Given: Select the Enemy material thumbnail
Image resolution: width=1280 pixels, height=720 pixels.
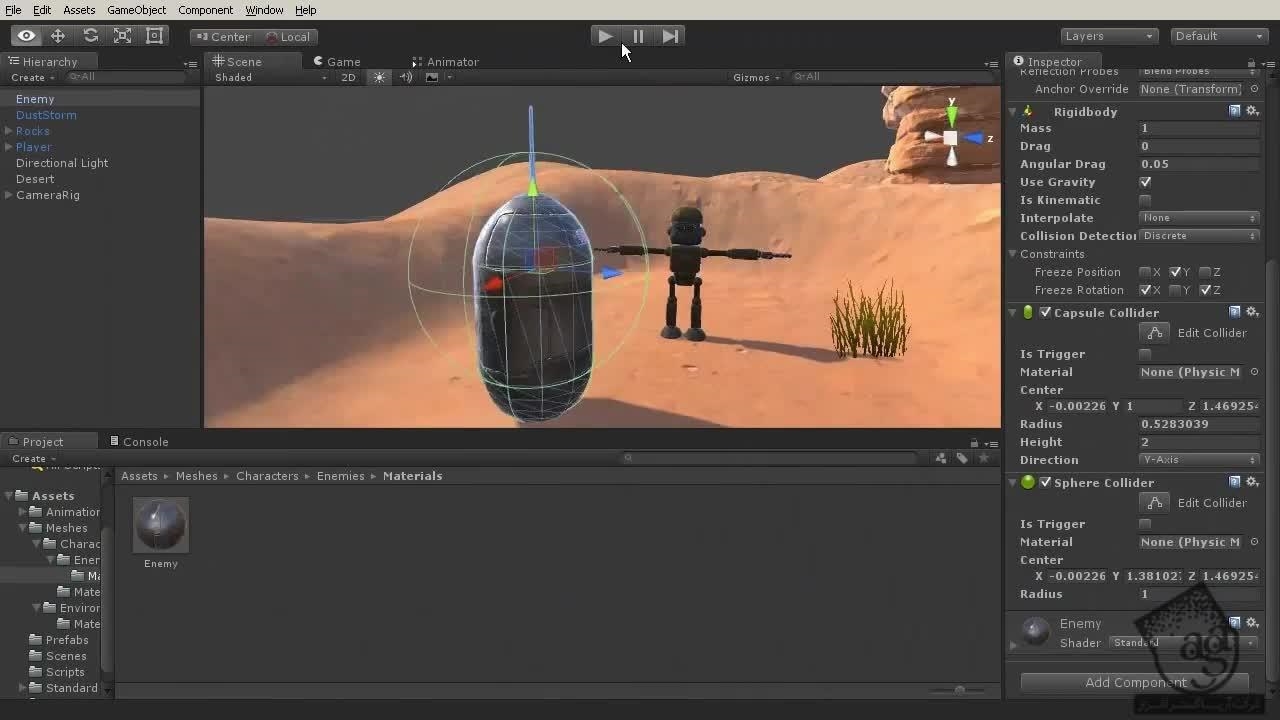Looking at the screenshot, I should [160, 525].
